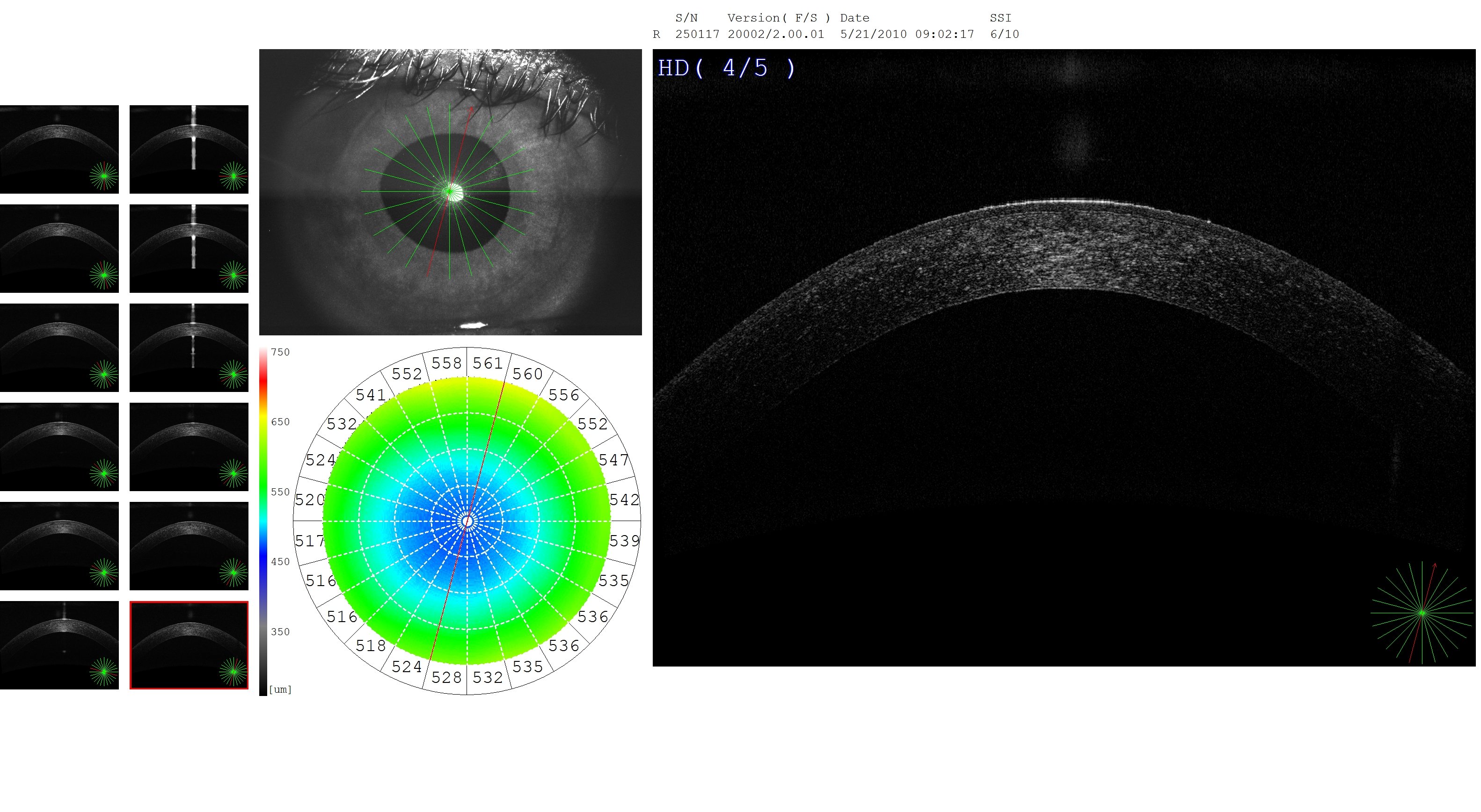The height and width of the screenshot is (812, 1481).
Task: Click the HD( 4/5 ) label on the scan
Action: point(727,68)
